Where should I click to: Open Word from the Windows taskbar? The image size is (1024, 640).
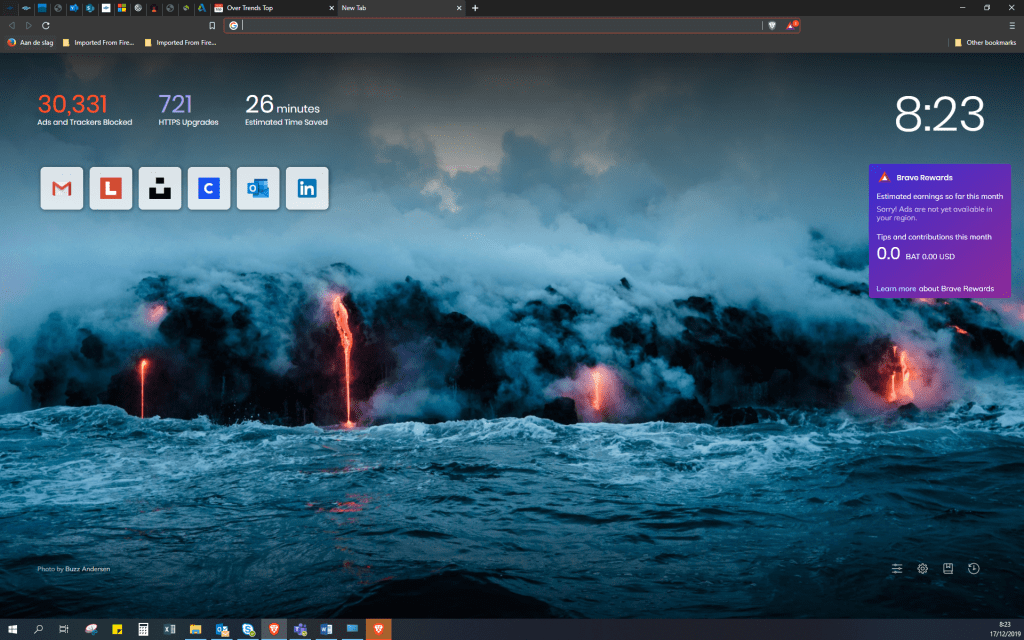click(326, 629)
